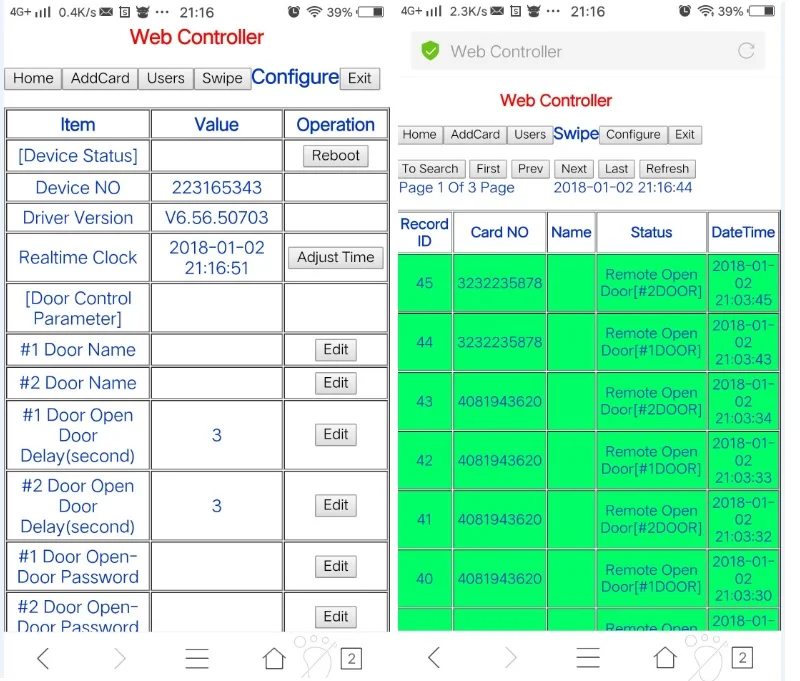Click To Search button
Screen dimensions: 800x681
tap(430, 169)
